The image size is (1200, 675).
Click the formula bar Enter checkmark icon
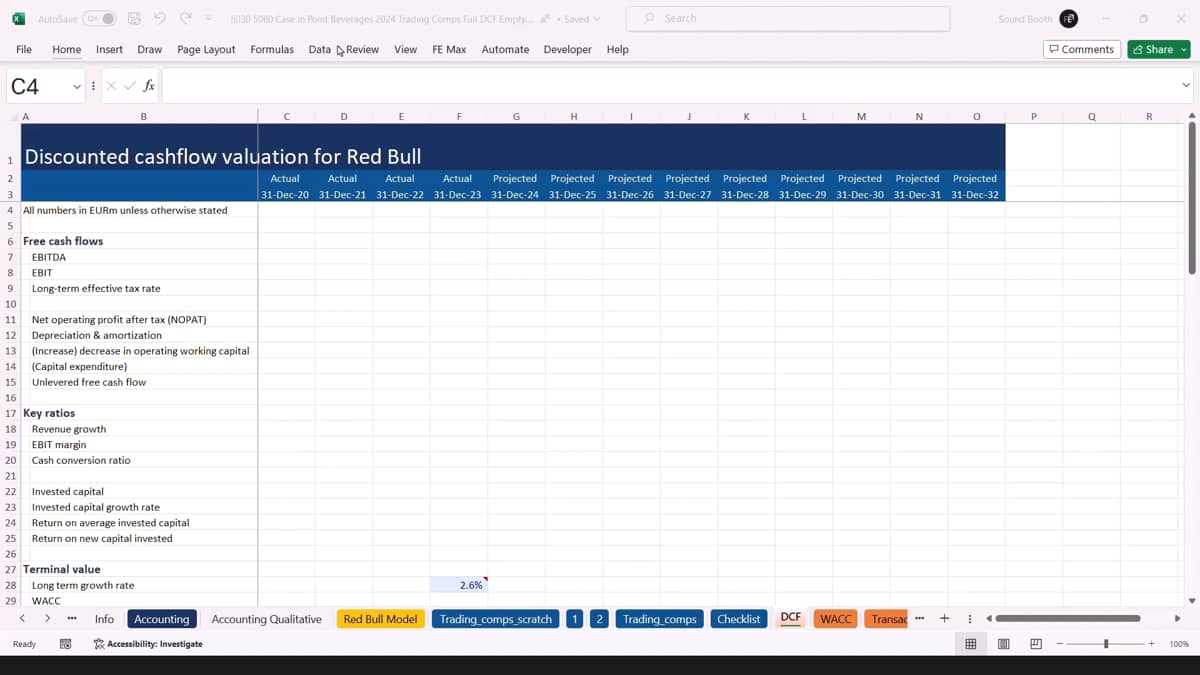coord(129,86)
